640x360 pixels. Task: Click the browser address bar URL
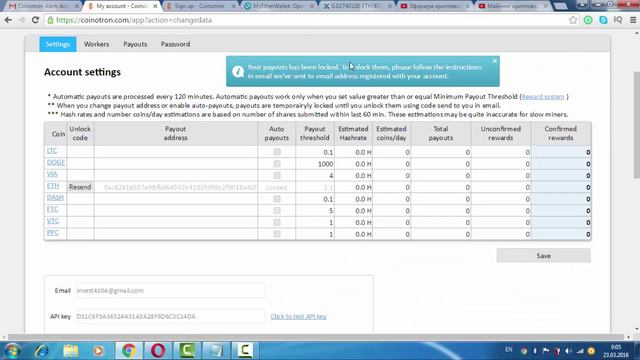pyautogui.click(x=134, y=20)
